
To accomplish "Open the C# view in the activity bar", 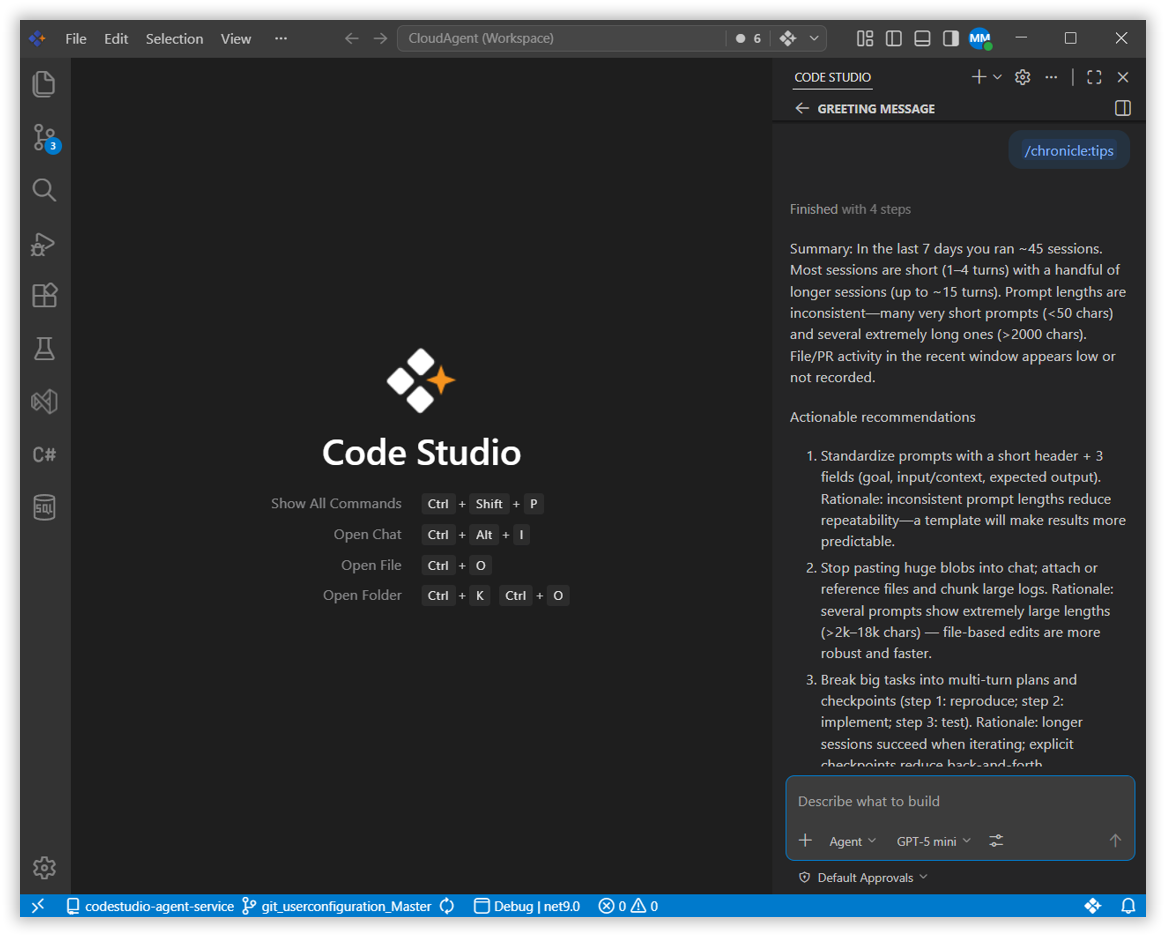I will click(44, 454).
